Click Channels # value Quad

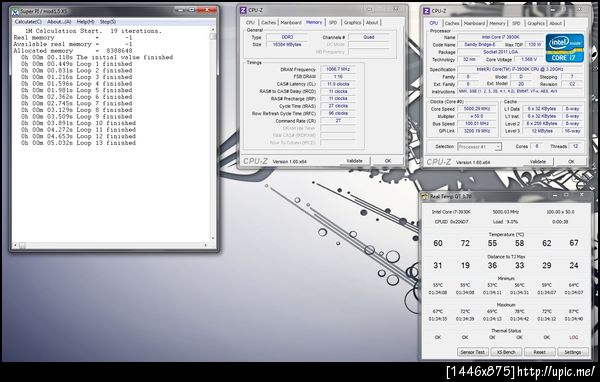(369, 37)
